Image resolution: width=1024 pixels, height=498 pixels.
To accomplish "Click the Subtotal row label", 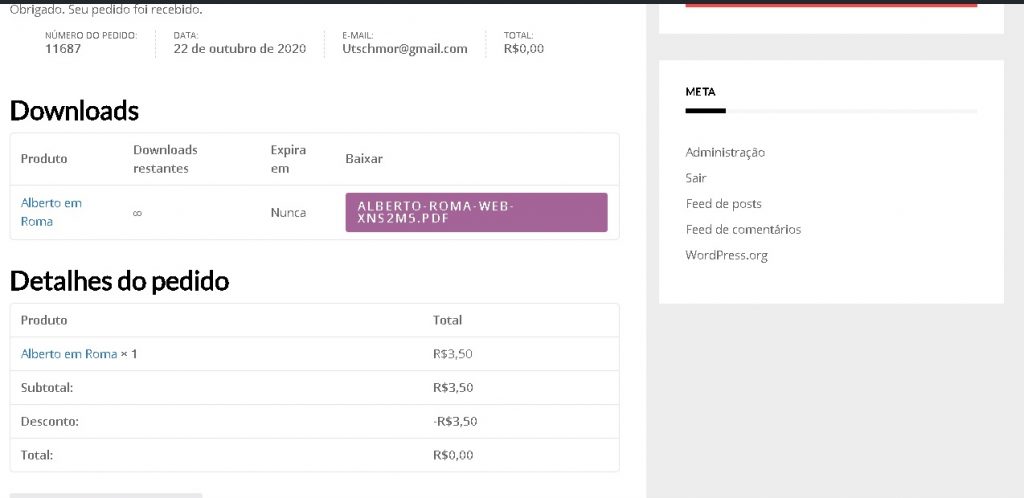I will [x=47, y=387].
